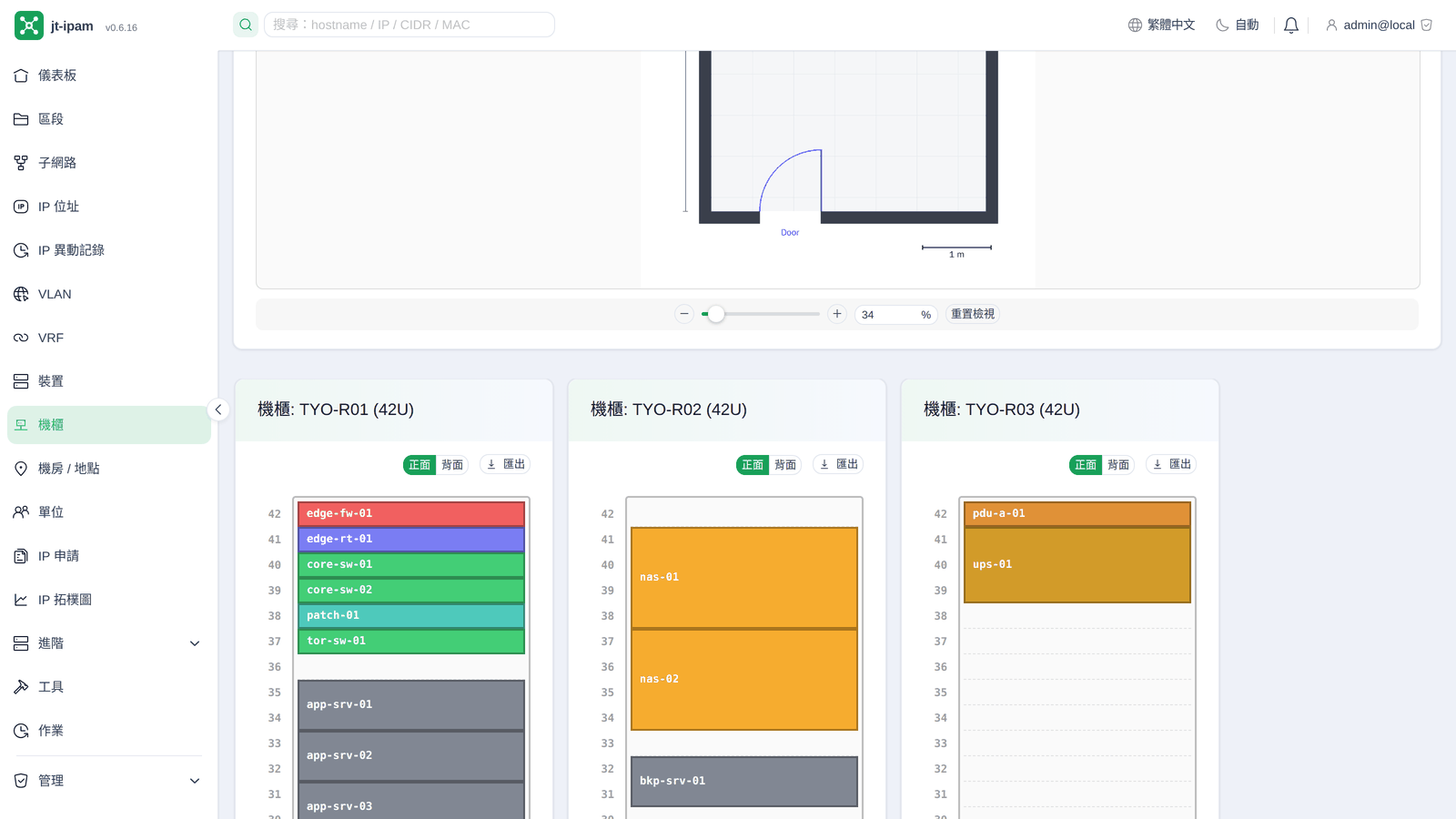This screenshot has height=819, width=1456.
Task: Select the core-sw-01 device
Action: (411, 565)
